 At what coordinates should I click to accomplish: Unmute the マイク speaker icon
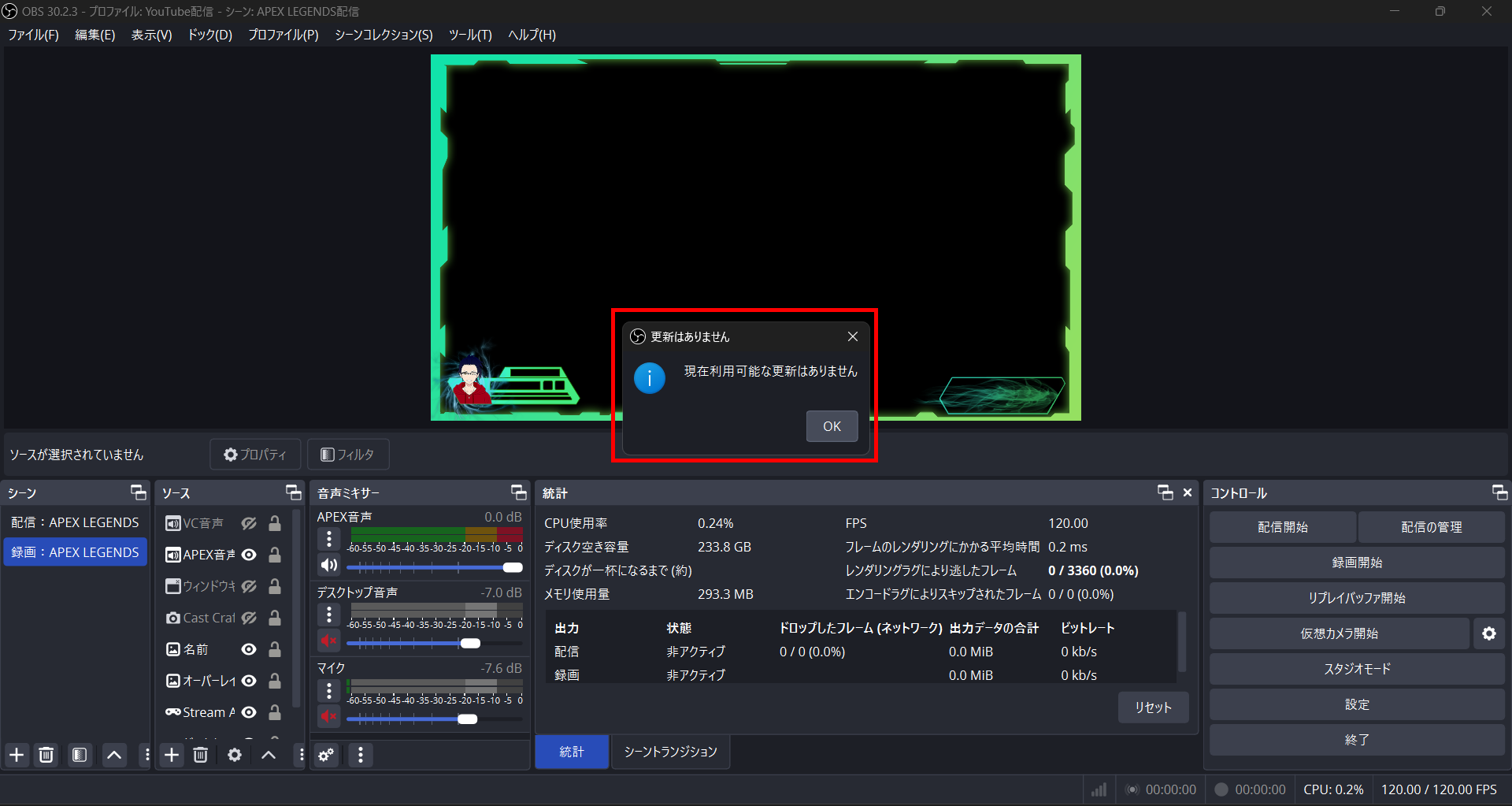329,716
